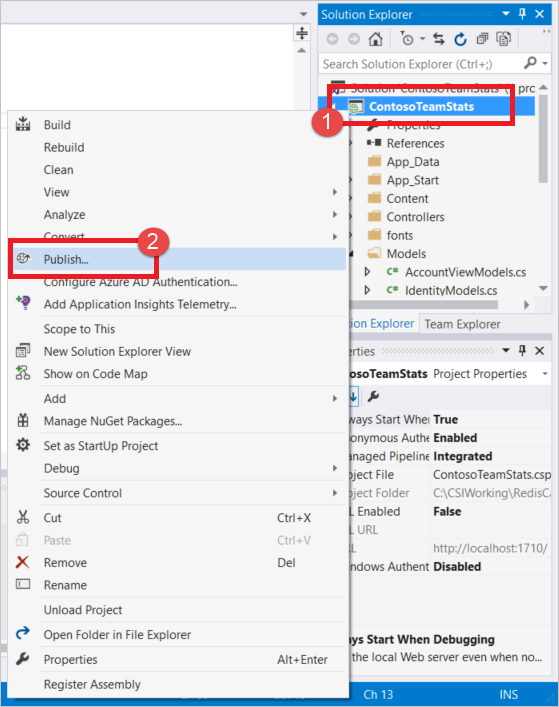559x707 pixels.
Task: Click the C# icon beside IdentityModels.cs
Action: 392,290
